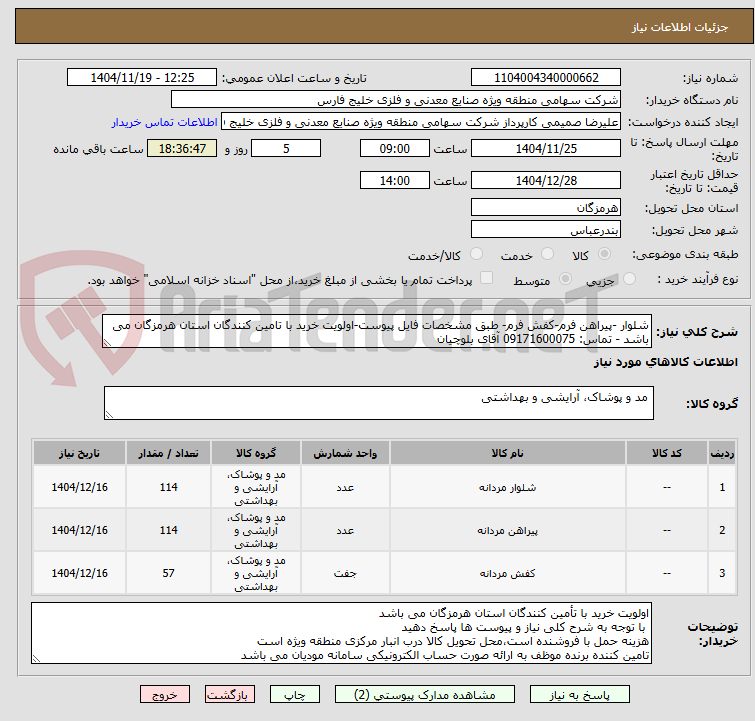
Task: Click the گروه کالا text box
Action: 378,403
